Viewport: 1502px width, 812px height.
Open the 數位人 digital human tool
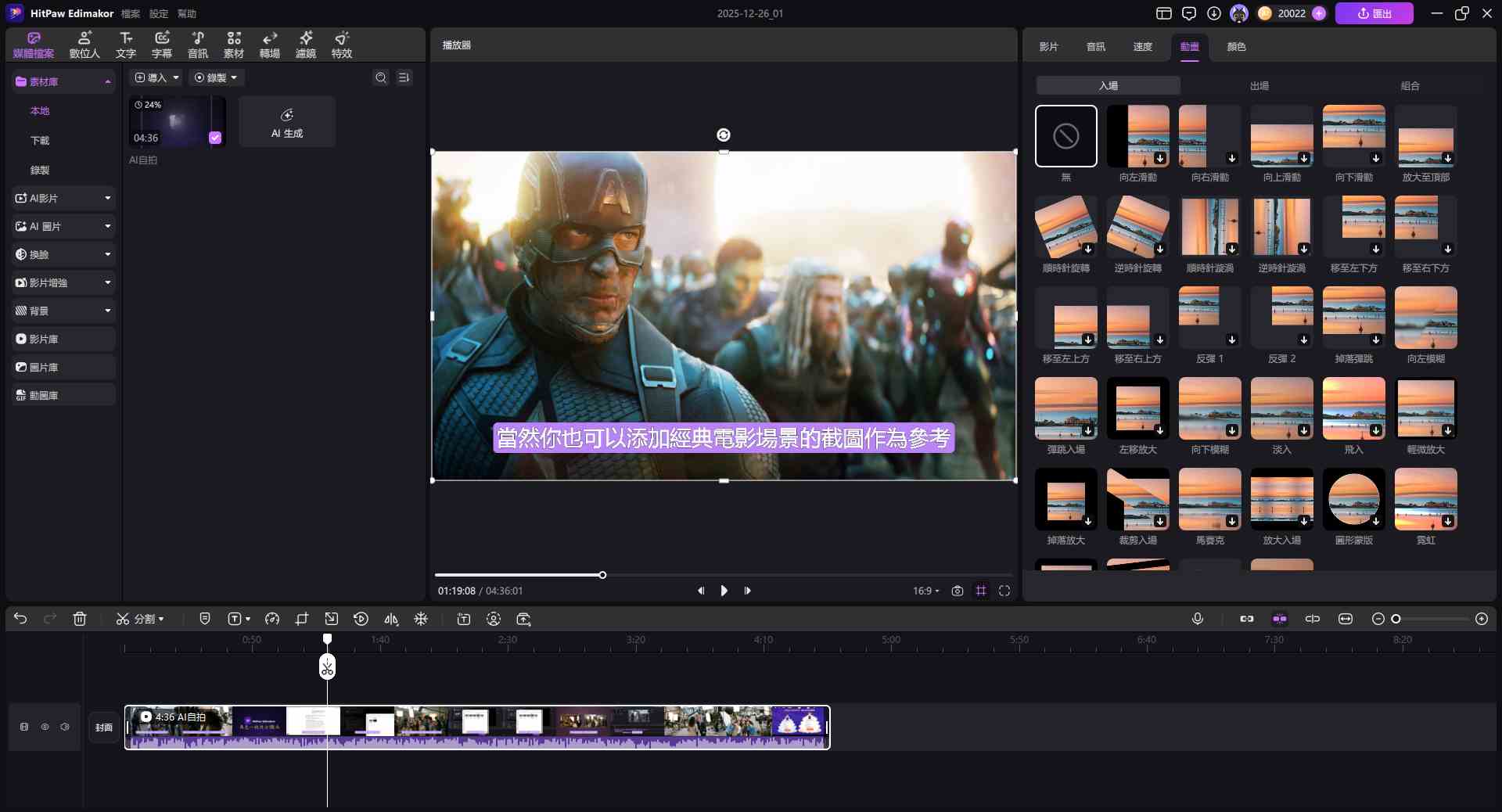coord(84,45)
